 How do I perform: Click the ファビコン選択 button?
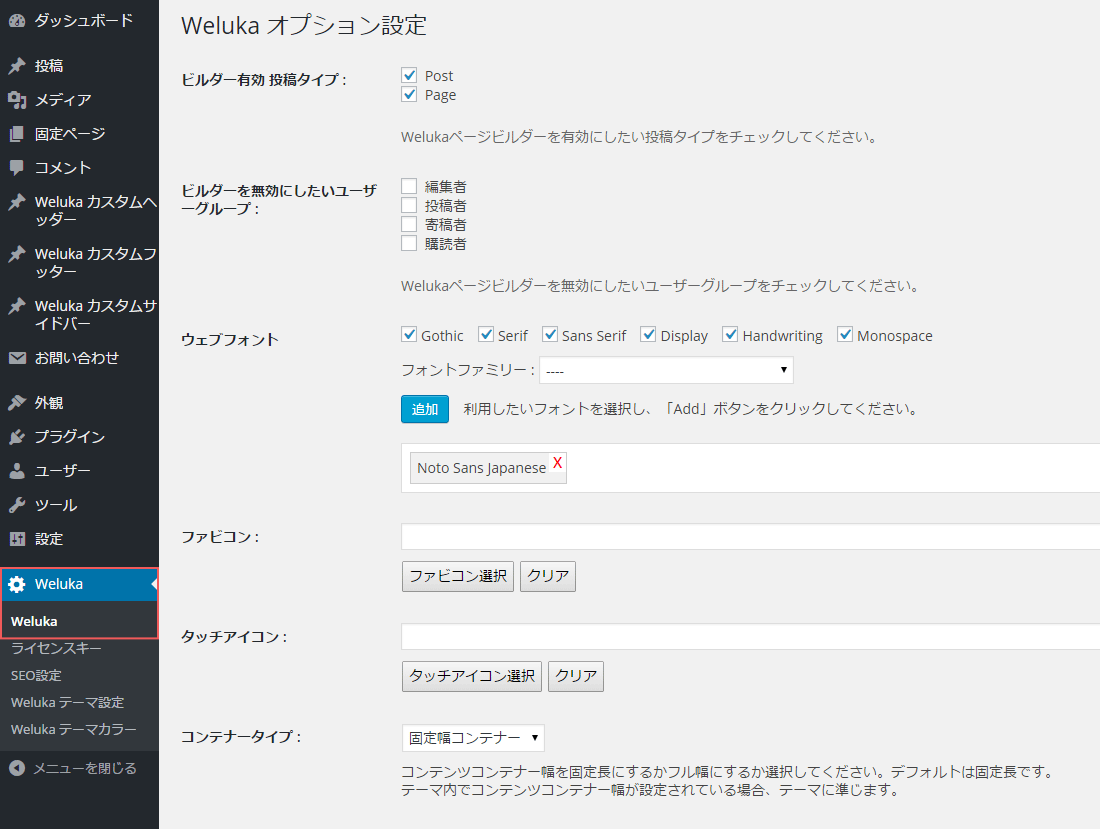pyautogui.click(x=458, y=577)
